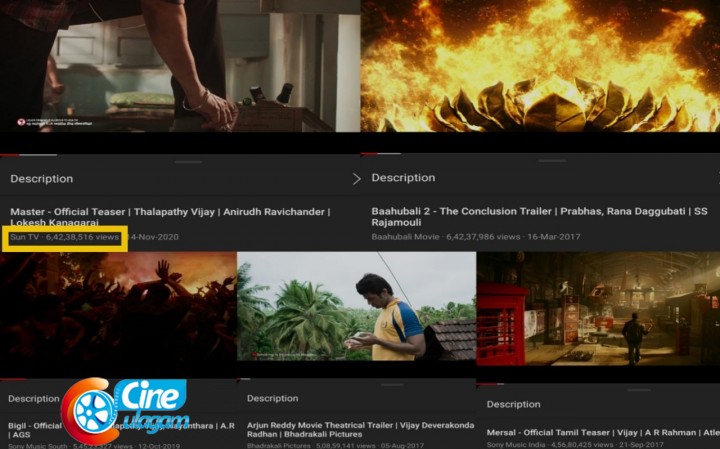Open Master Official Teaser video thumbnail
The image size is (720, 449).
point(180,65)
